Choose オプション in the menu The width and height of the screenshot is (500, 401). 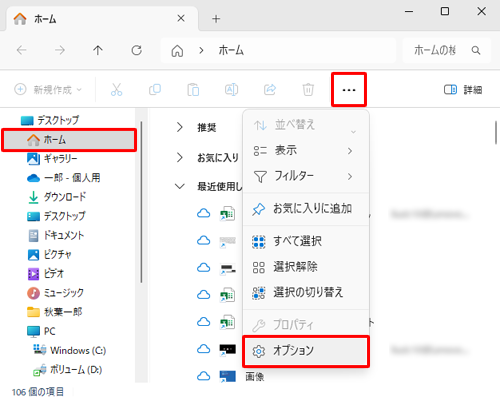pyautogui.click(x=306, y=351)
